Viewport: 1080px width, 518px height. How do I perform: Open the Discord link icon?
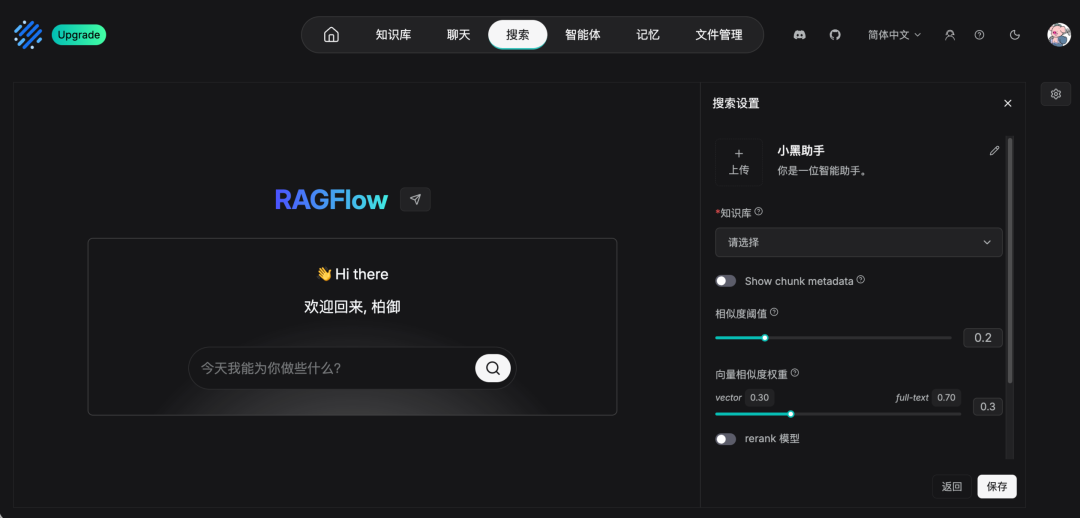tap(800, 34)
